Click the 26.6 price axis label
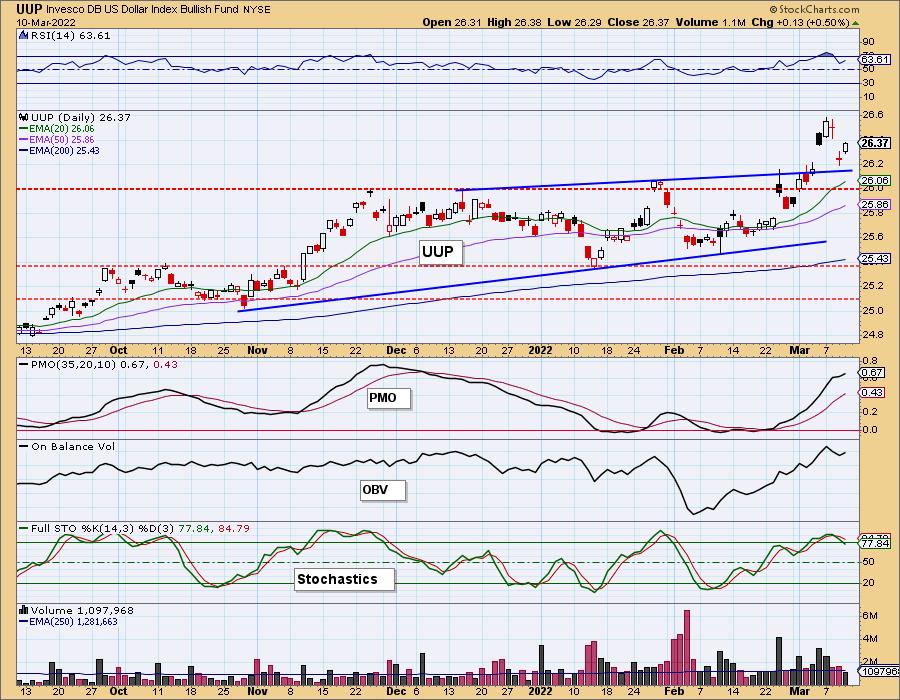Viewport: 900px width, 700px height. coord(873,115)
